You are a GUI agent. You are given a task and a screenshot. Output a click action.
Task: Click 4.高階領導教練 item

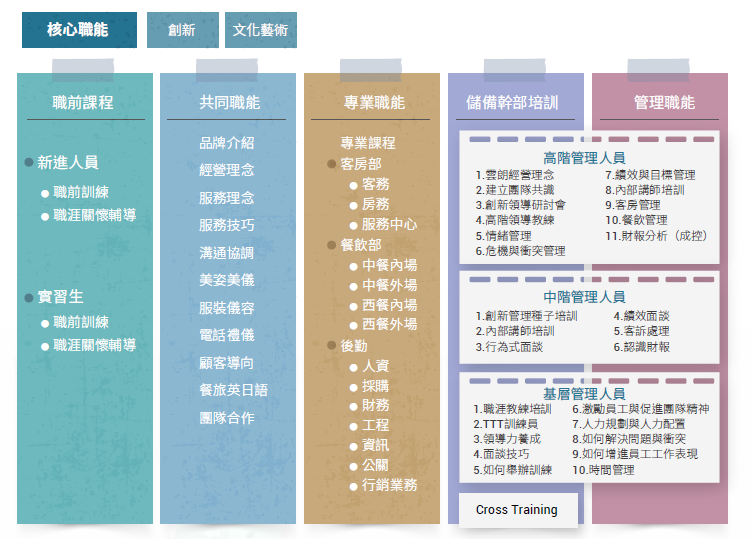click(515, 220)
